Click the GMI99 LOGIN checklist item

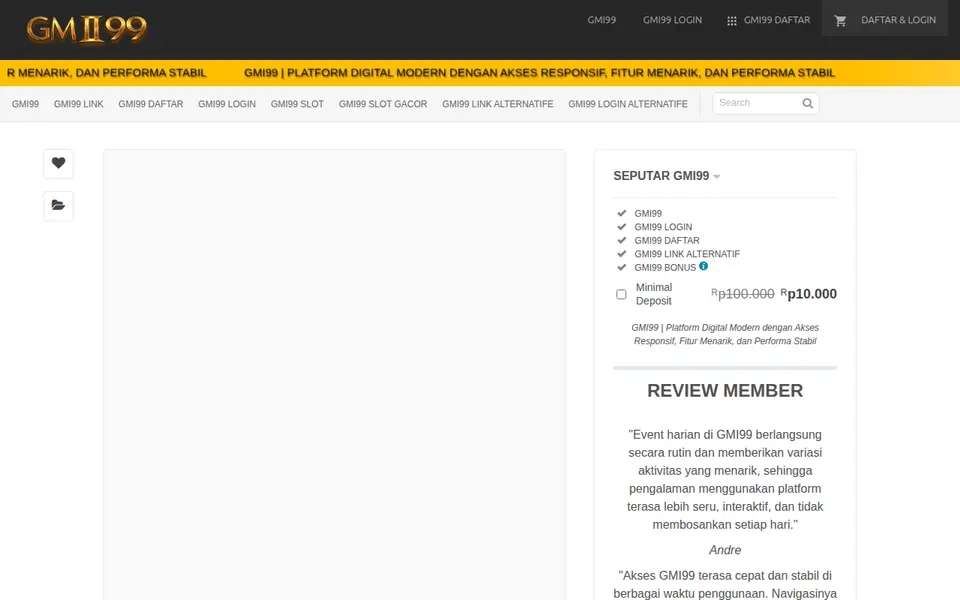coord(663,227)
